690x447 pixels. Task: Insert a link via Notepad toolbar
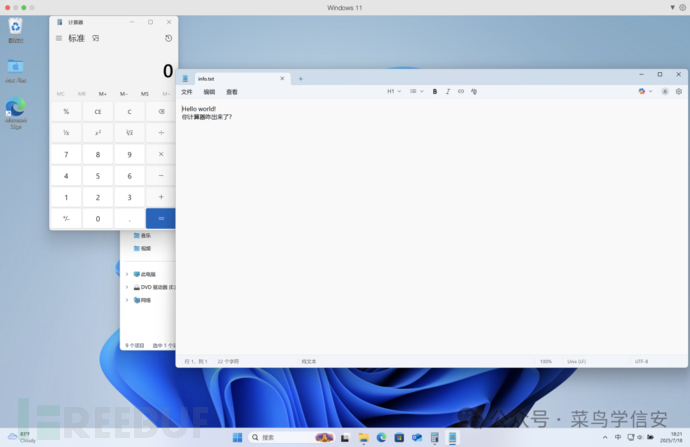461,92
